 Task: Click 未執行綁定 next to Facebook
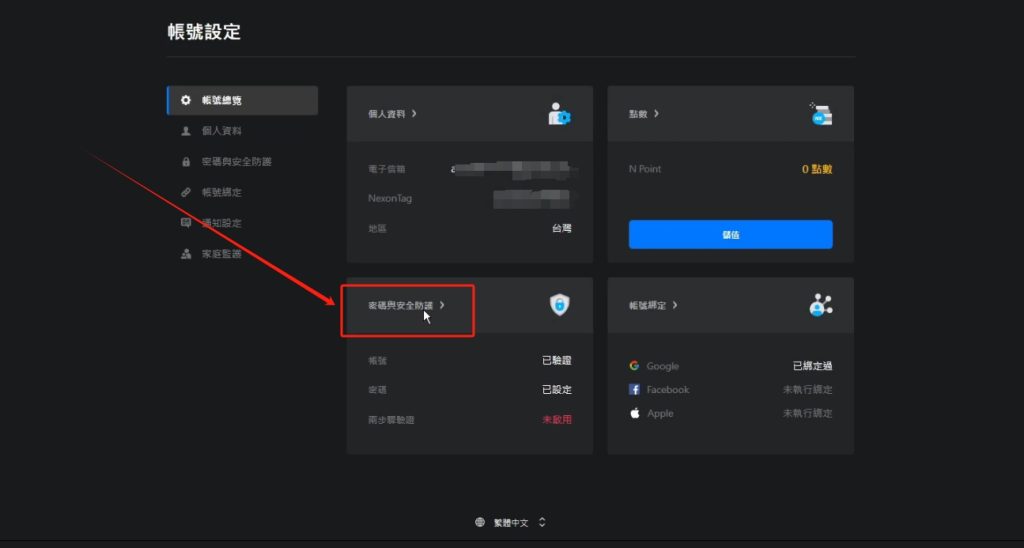808,389
